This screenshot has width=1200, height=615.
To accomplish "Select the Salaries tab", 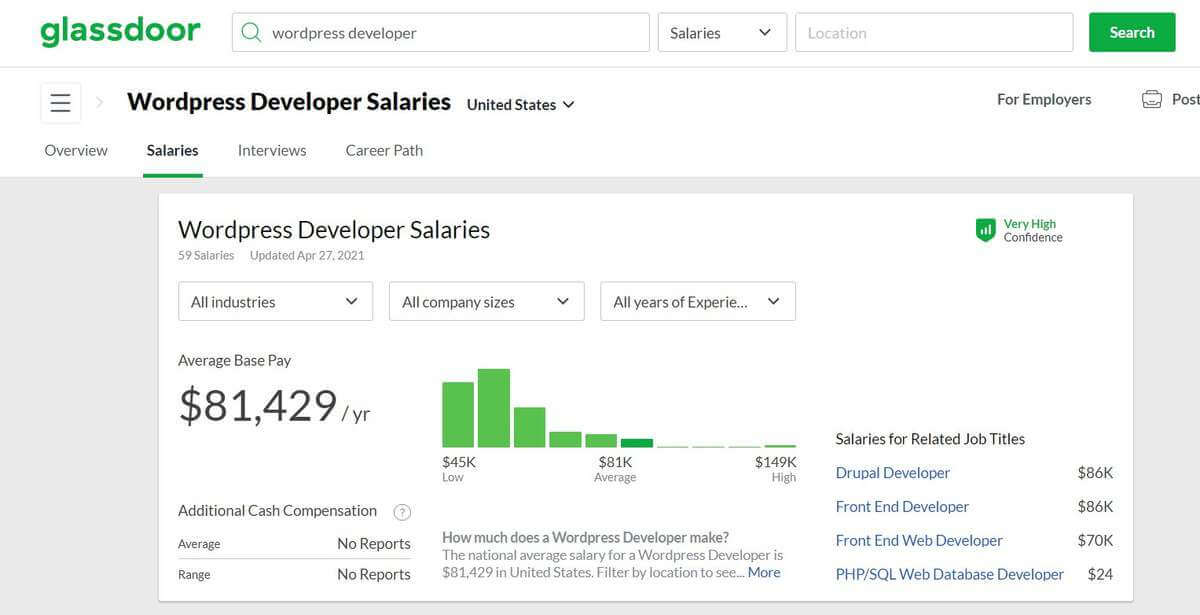I will [x=173, y=150].
